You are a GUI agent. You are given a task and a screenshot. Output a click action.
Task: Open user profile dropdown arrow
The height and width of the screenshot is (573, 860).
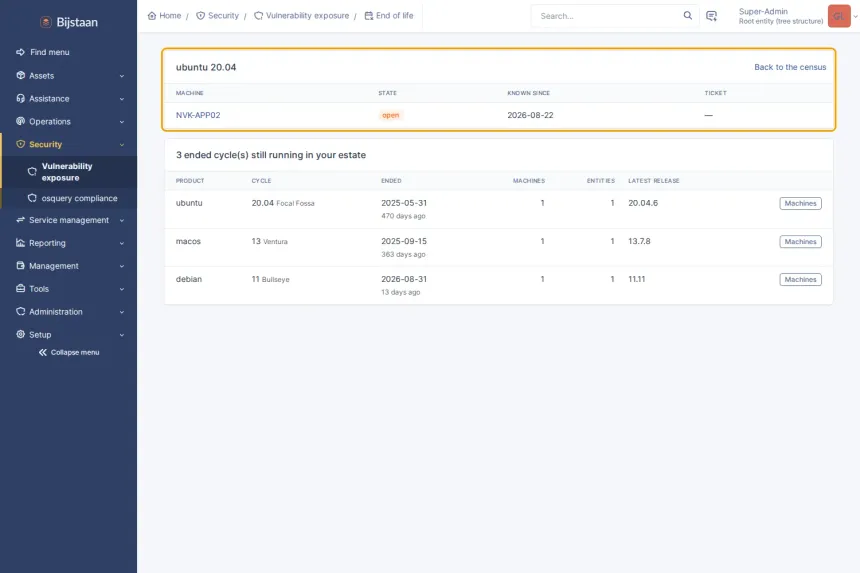pyautogui.click(x=855, y=16)
